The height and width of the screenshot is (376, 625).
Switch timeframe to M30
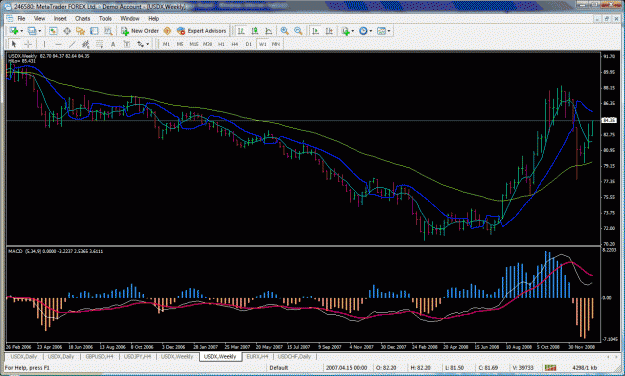[207, 44]
